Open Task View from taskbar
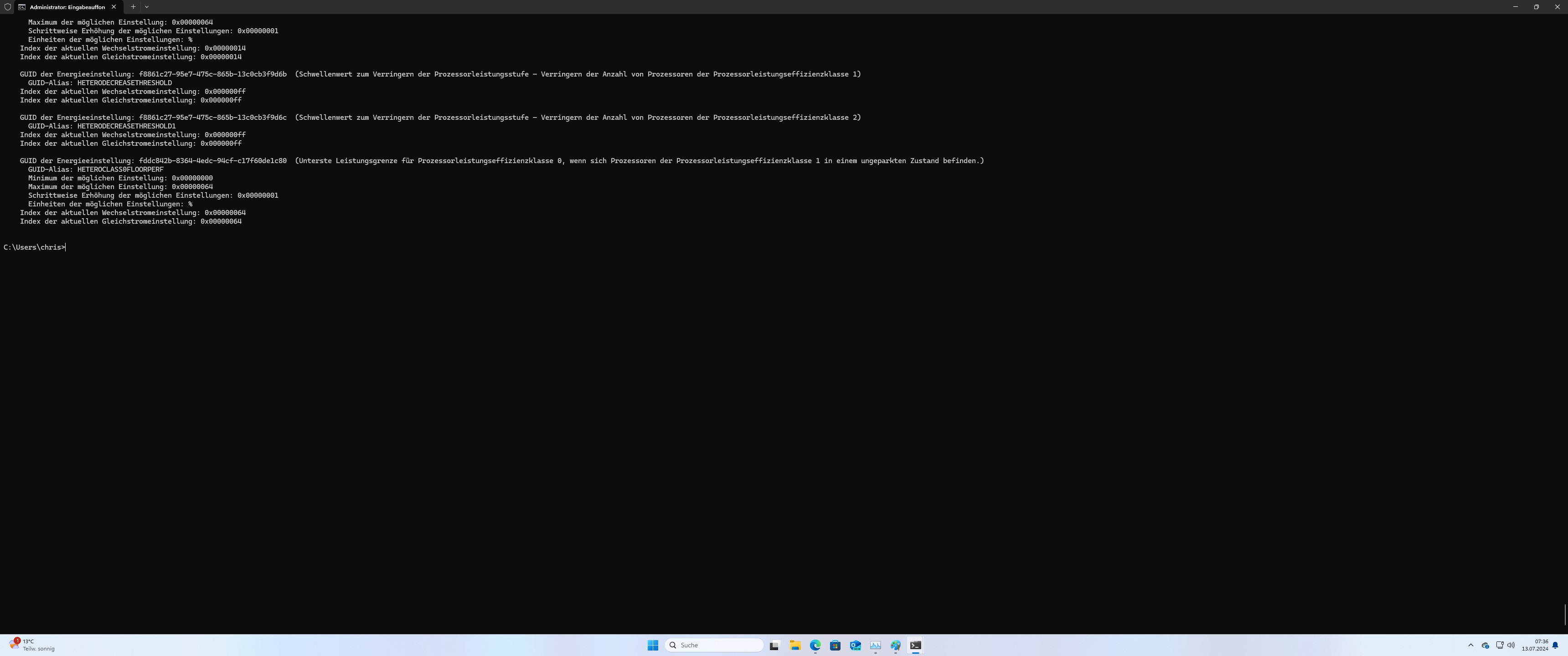The height and width of the screenshot is (656, 1568). (774, 645)
